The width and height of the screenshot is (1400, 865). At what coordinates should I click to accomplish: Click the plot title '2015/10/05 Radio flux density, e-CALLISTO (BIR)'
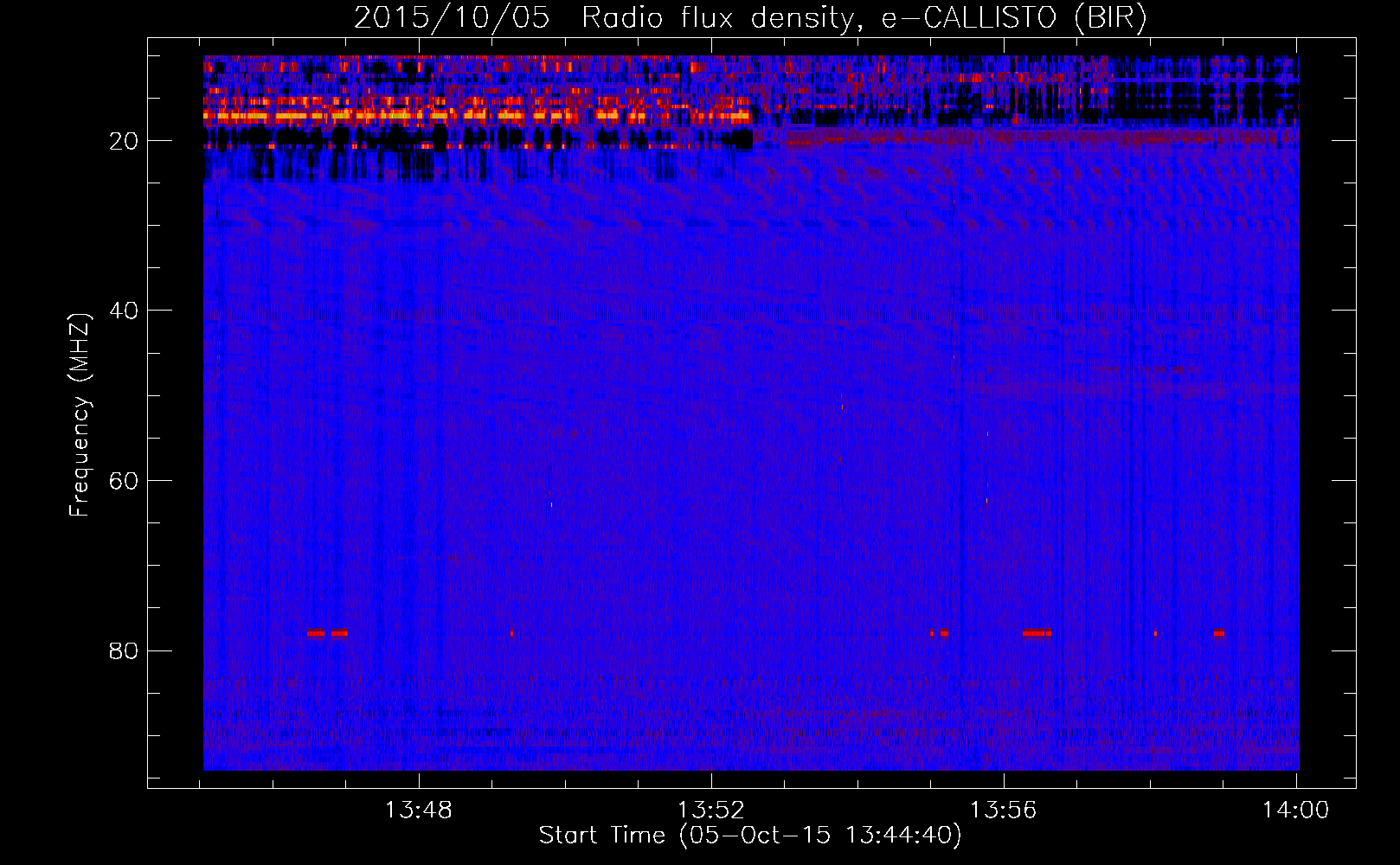[x=750, y=17]
